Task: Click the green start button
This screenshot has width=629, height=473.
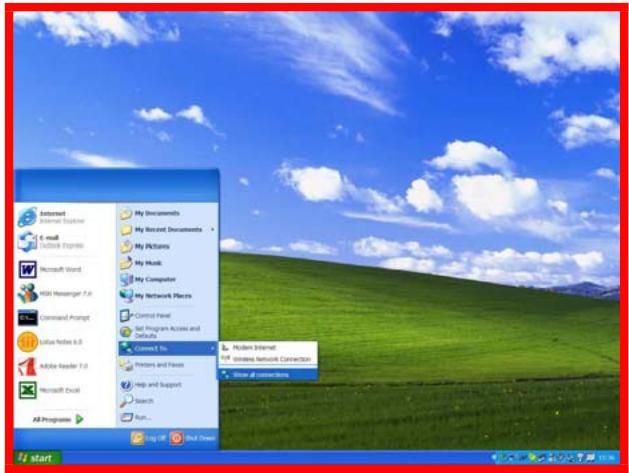Action: (37, 458)
